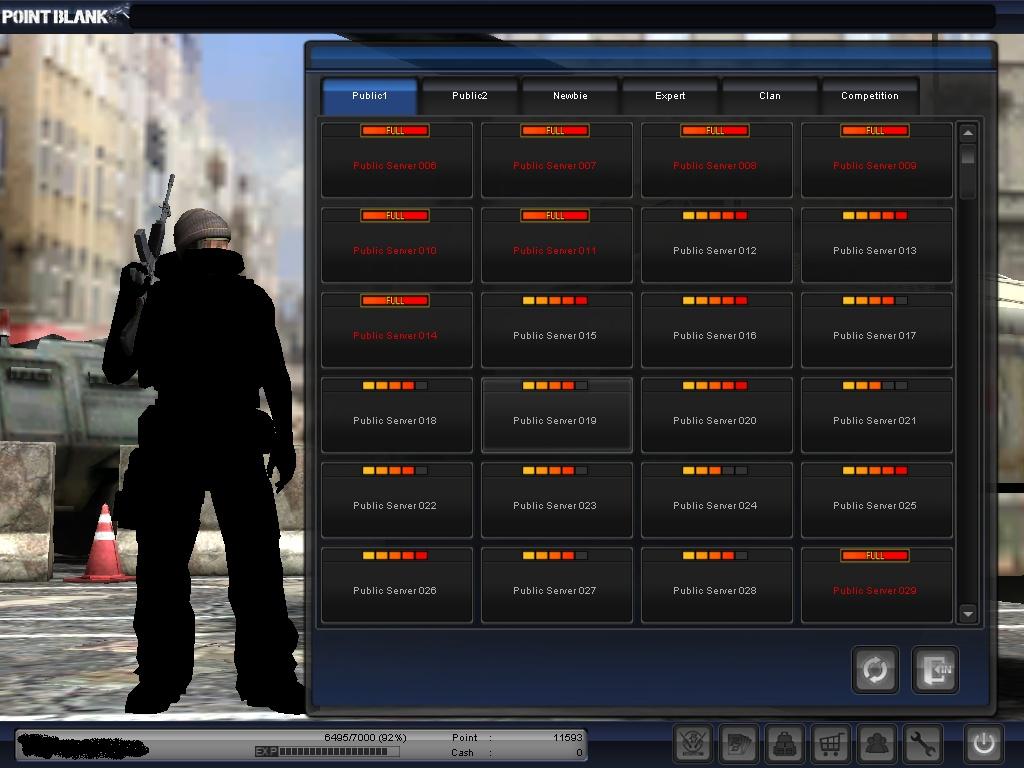Image resolution: width=1024 pixels, height=768 pixels.
Task: Click the Point Blank logo
Action: click(64, 16)
